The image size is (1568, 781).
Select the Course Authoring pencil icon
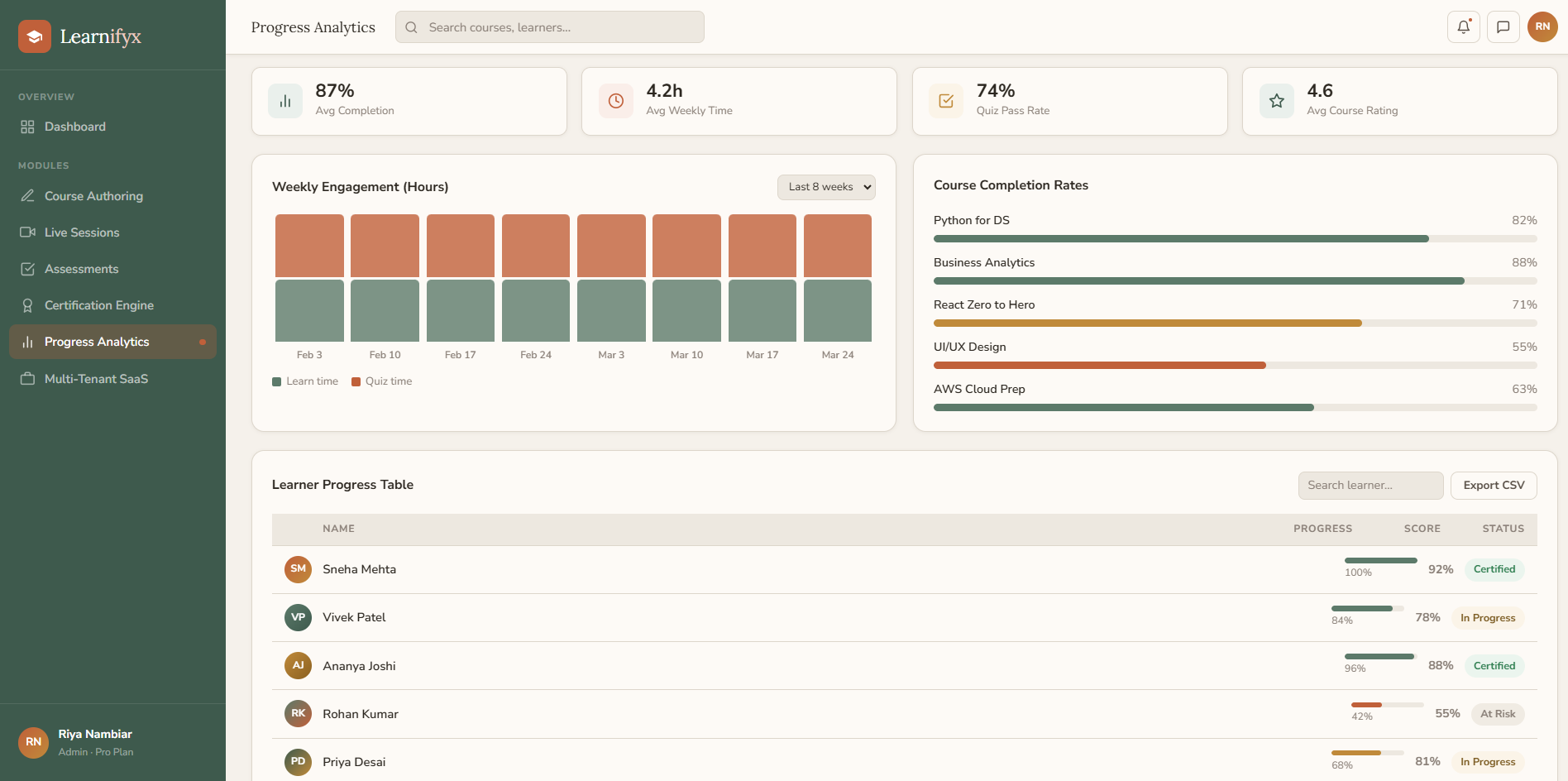[27, 195]
